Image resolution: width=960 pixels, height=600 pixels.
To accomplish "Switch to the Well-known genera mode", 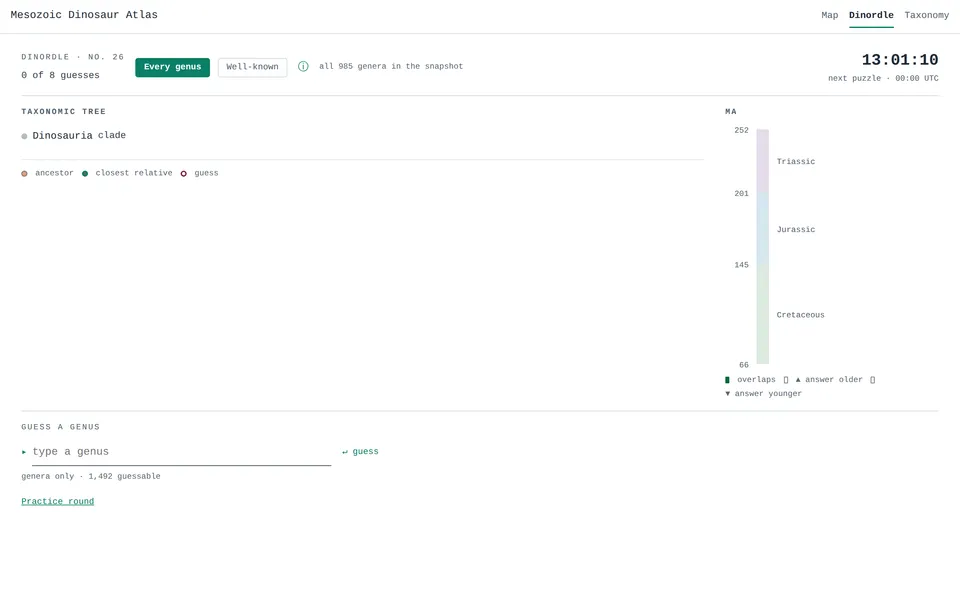I will click(x=252, y=67).
